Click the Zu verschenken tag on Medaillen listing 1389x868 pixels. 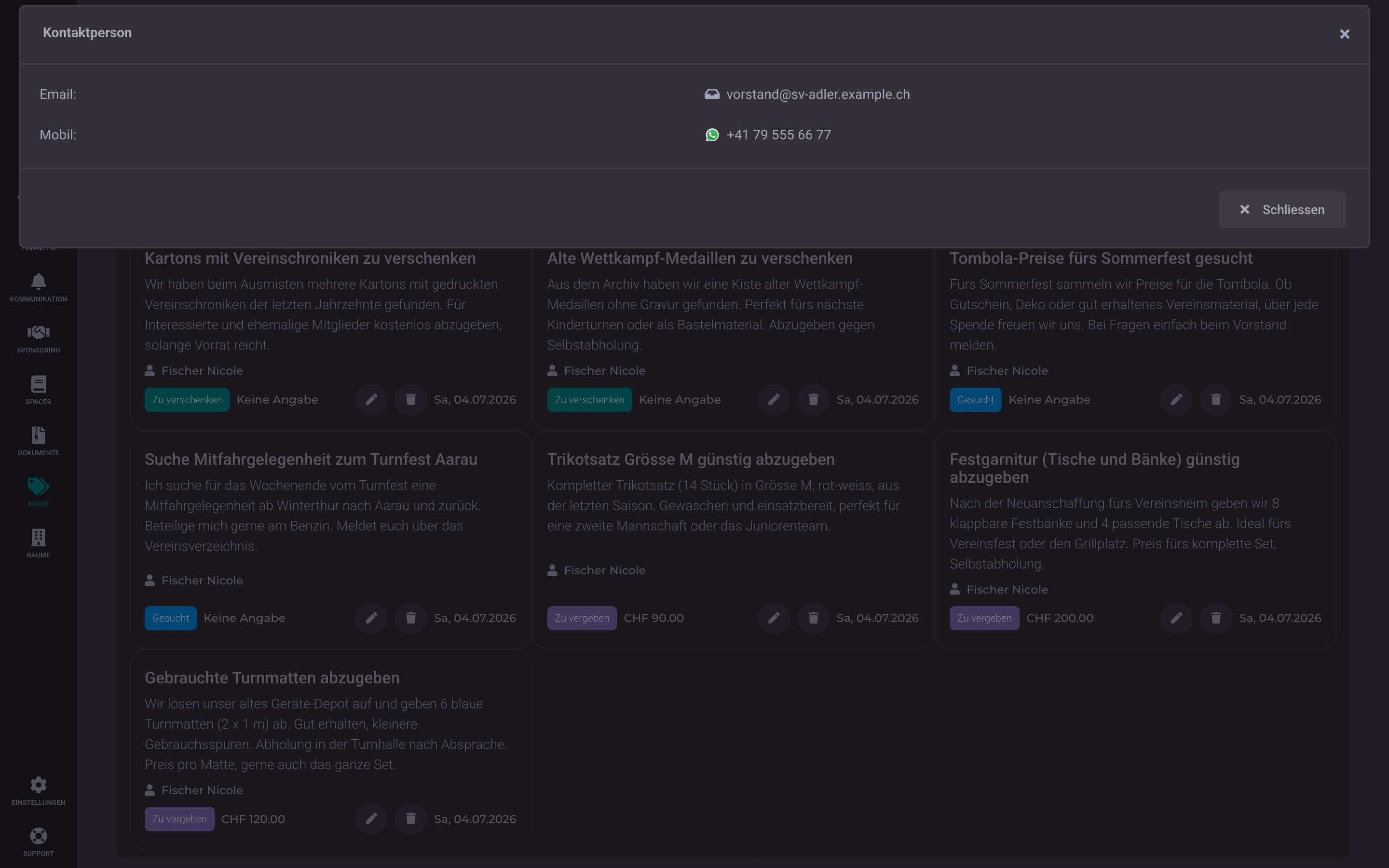coord(589,400)
